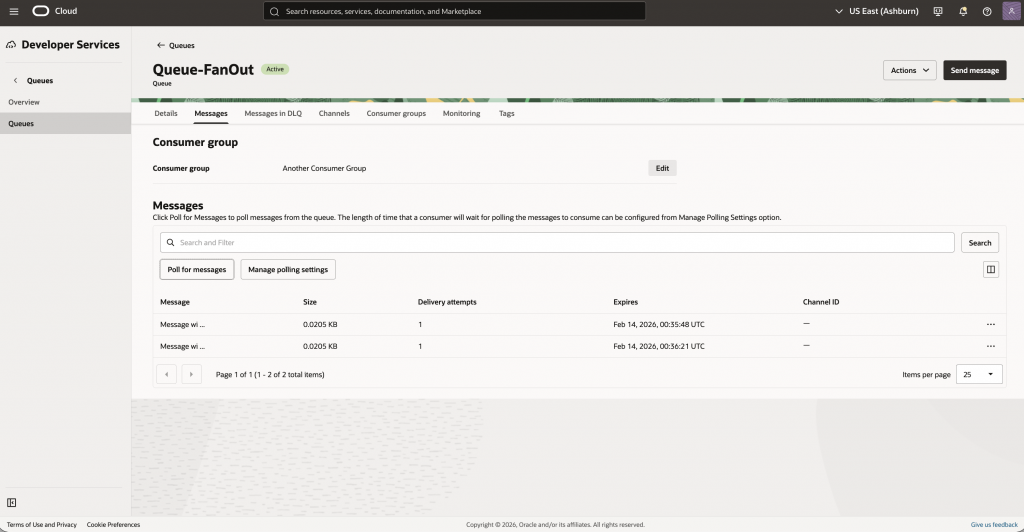The image size is (1024, 532).
Task: Switch to the Details tab
Action: 166,113
